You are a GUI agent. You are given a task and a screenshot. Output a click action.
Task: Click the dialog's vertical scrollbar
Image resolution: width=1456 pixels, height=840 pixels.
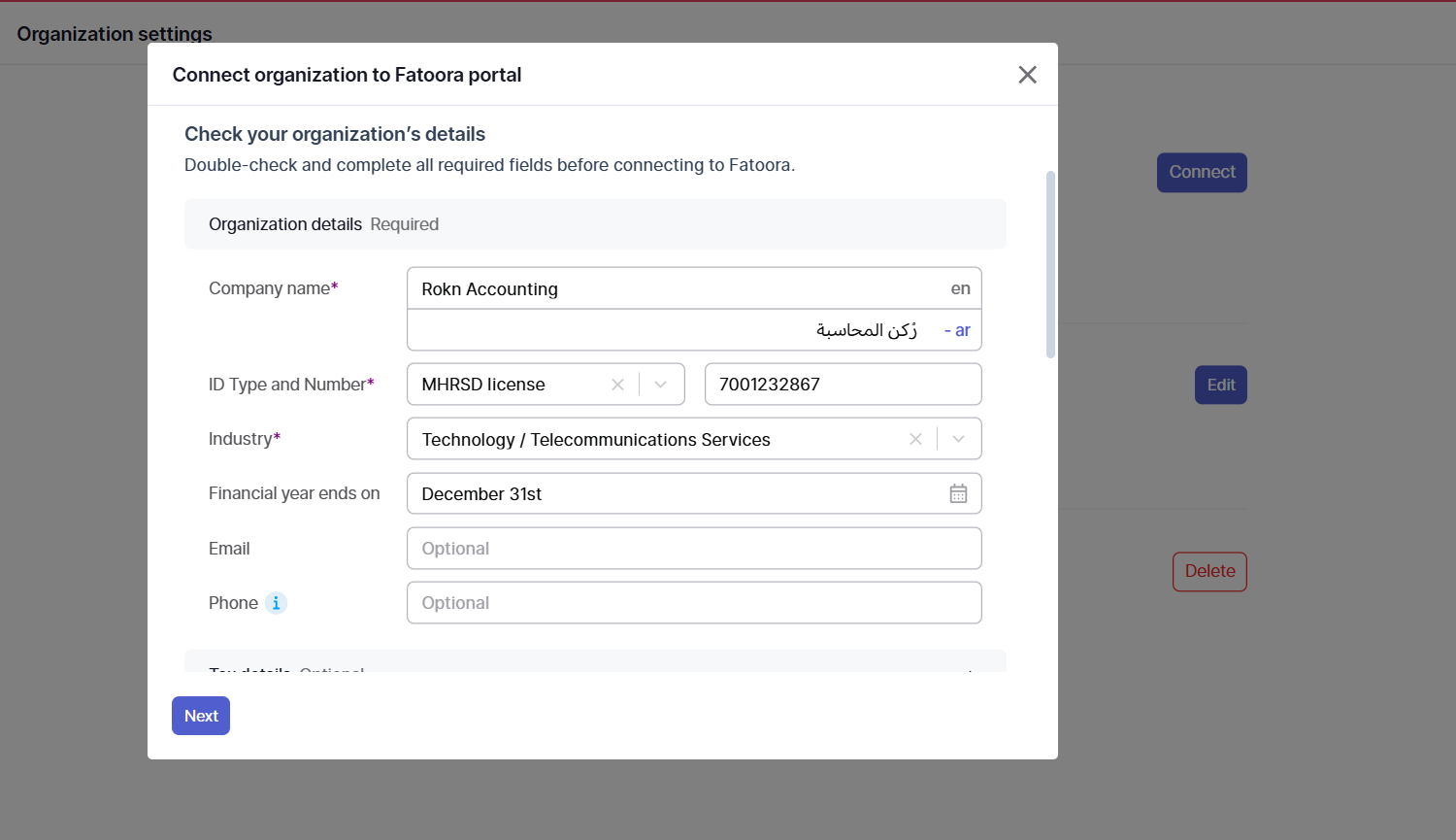coord(1050,265)
